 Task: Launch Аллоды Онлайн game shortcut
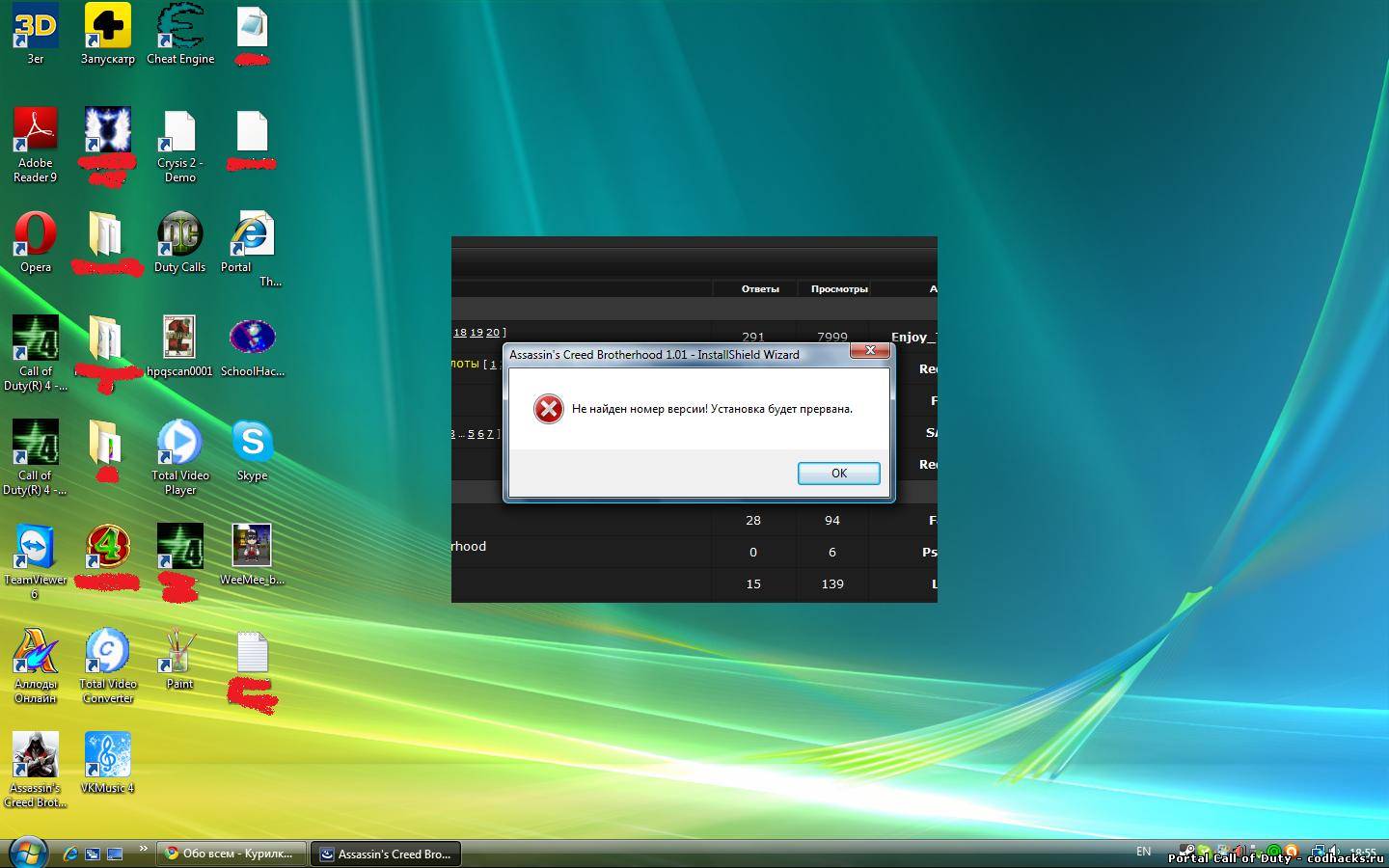click(36, 665)
